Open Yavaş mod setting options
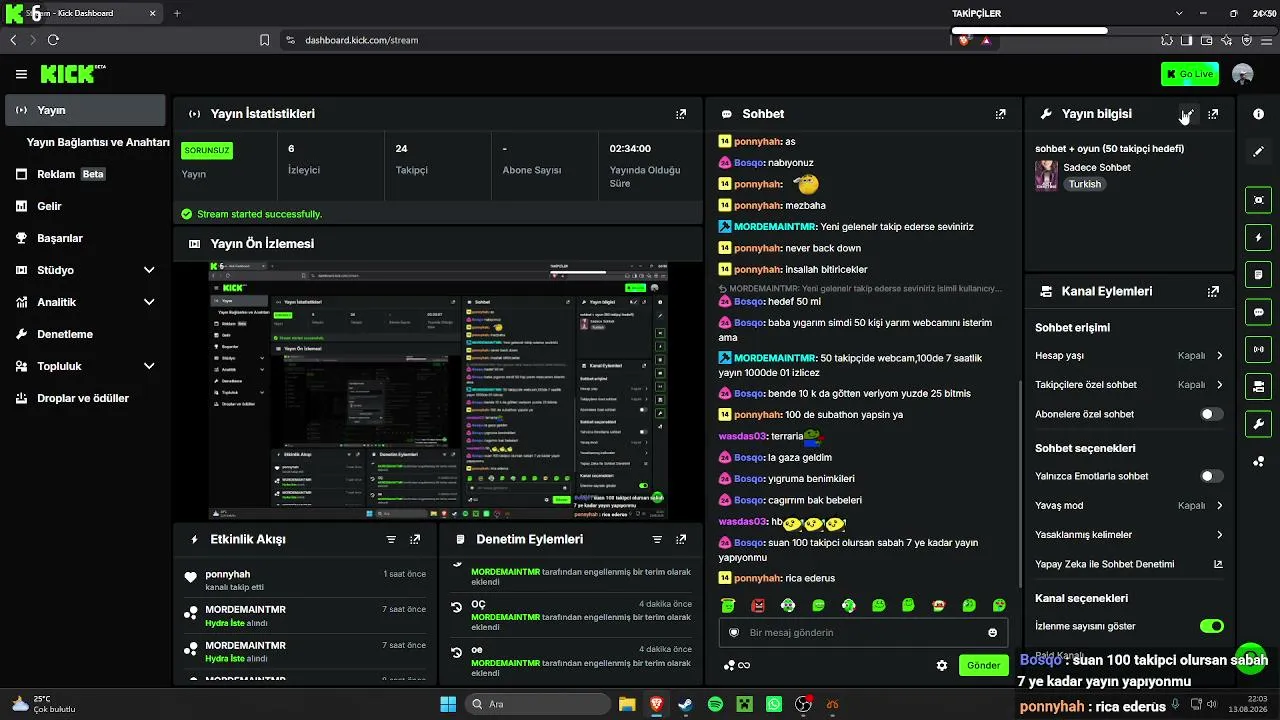This screenshot has width=1280, height=720. coord(1129,506)
